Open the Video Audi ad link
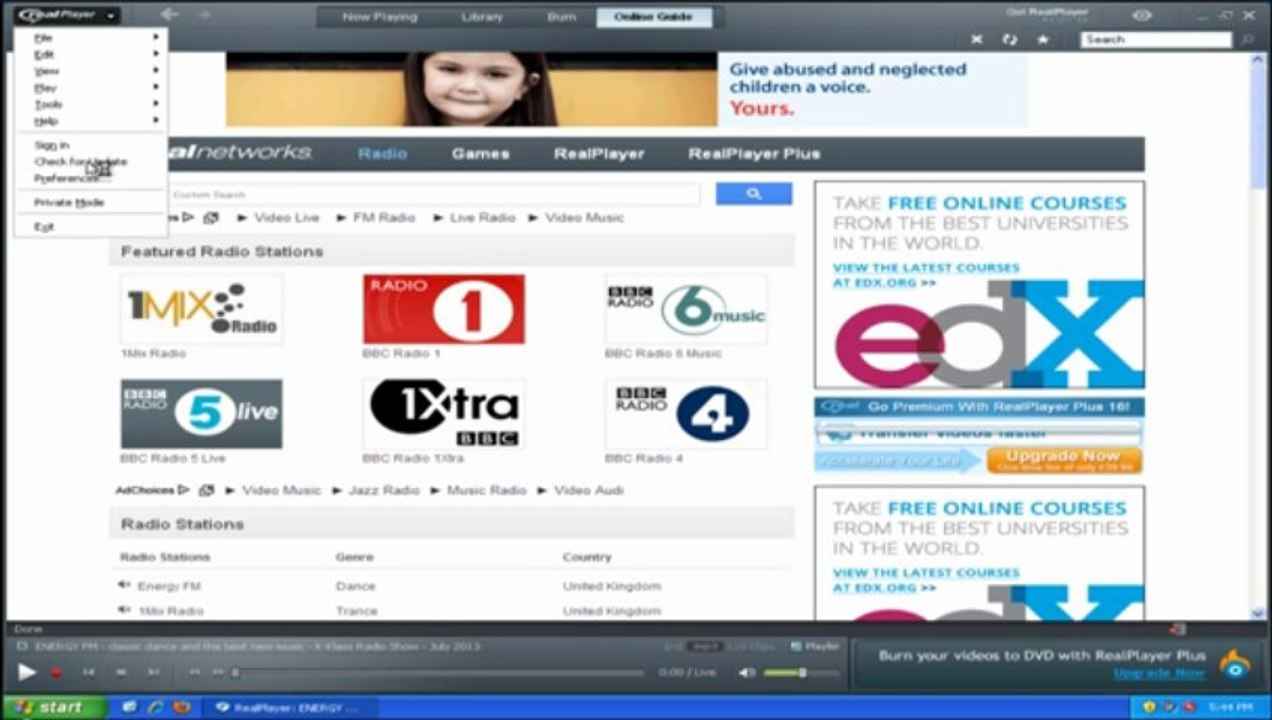Viewport: 1272px width, 720px height. click(x=588, y=490)
